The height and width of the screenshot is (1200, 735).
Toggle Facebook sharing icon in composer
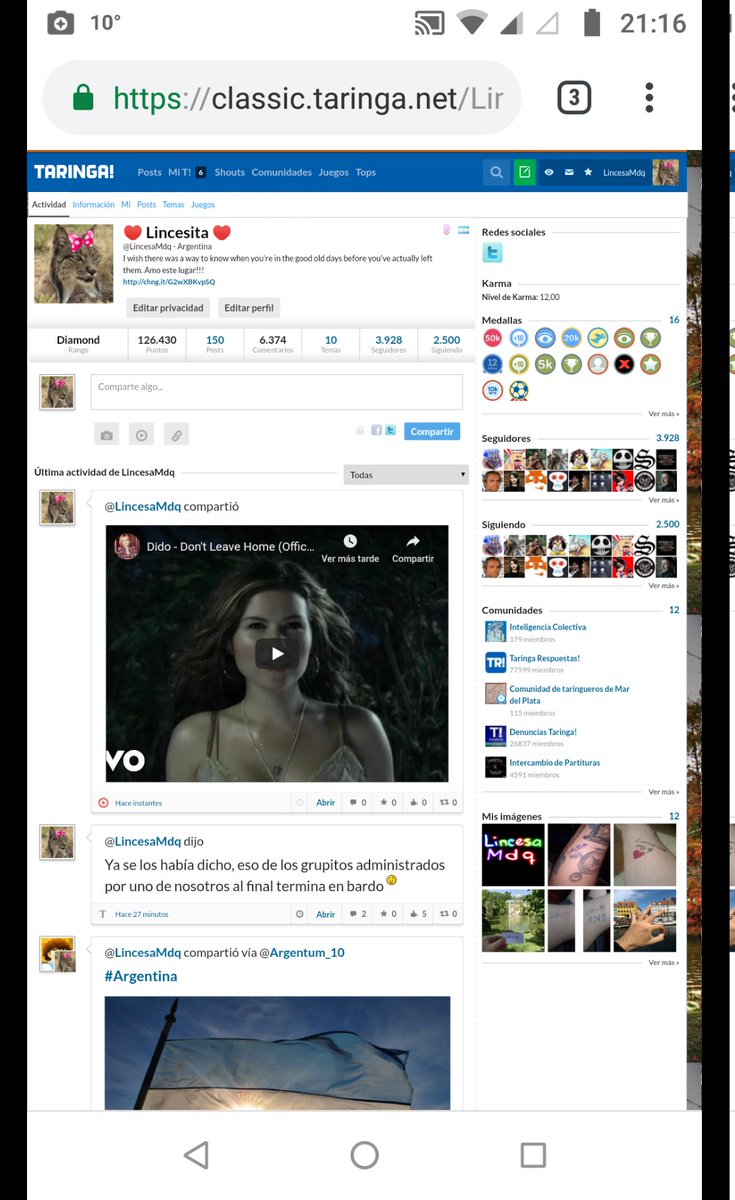point(377,430)
